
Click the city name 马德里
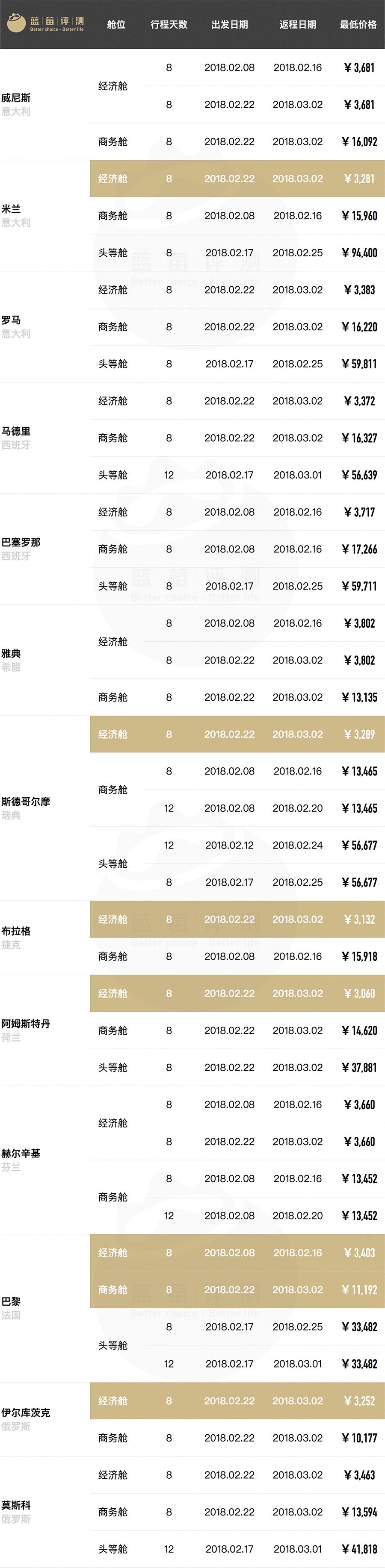(16, 431)
